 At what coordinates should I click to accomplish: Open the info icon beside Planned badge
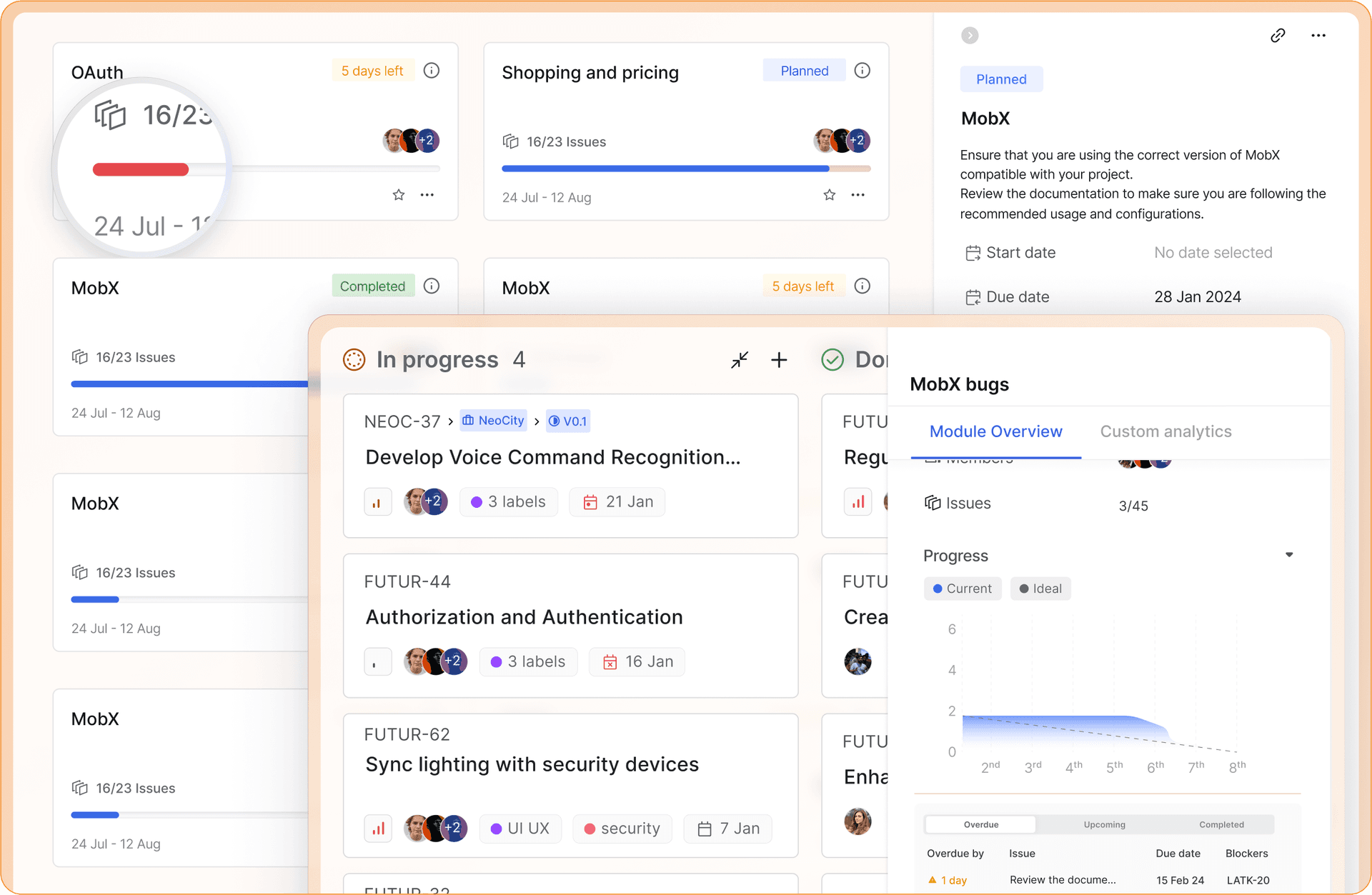pyautogui.click(x=863, y=70)
